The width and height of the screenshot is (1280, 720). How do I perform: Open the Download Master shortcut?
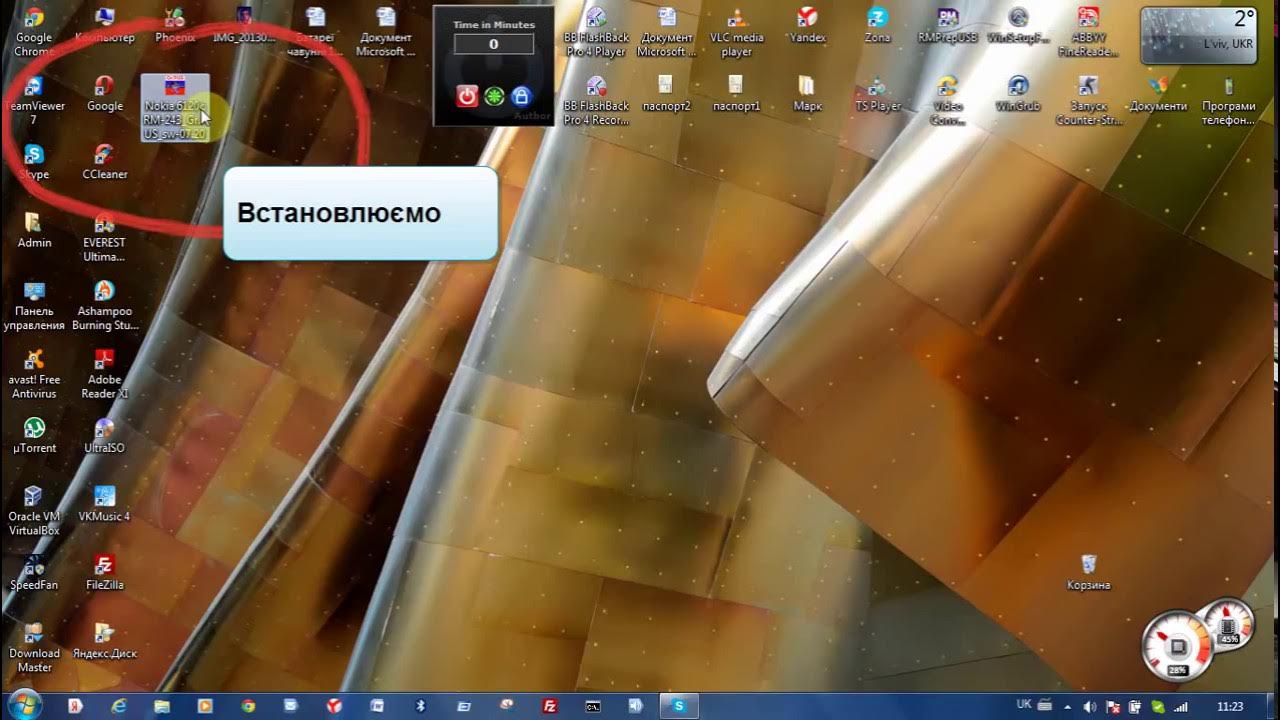coord(34,647)
